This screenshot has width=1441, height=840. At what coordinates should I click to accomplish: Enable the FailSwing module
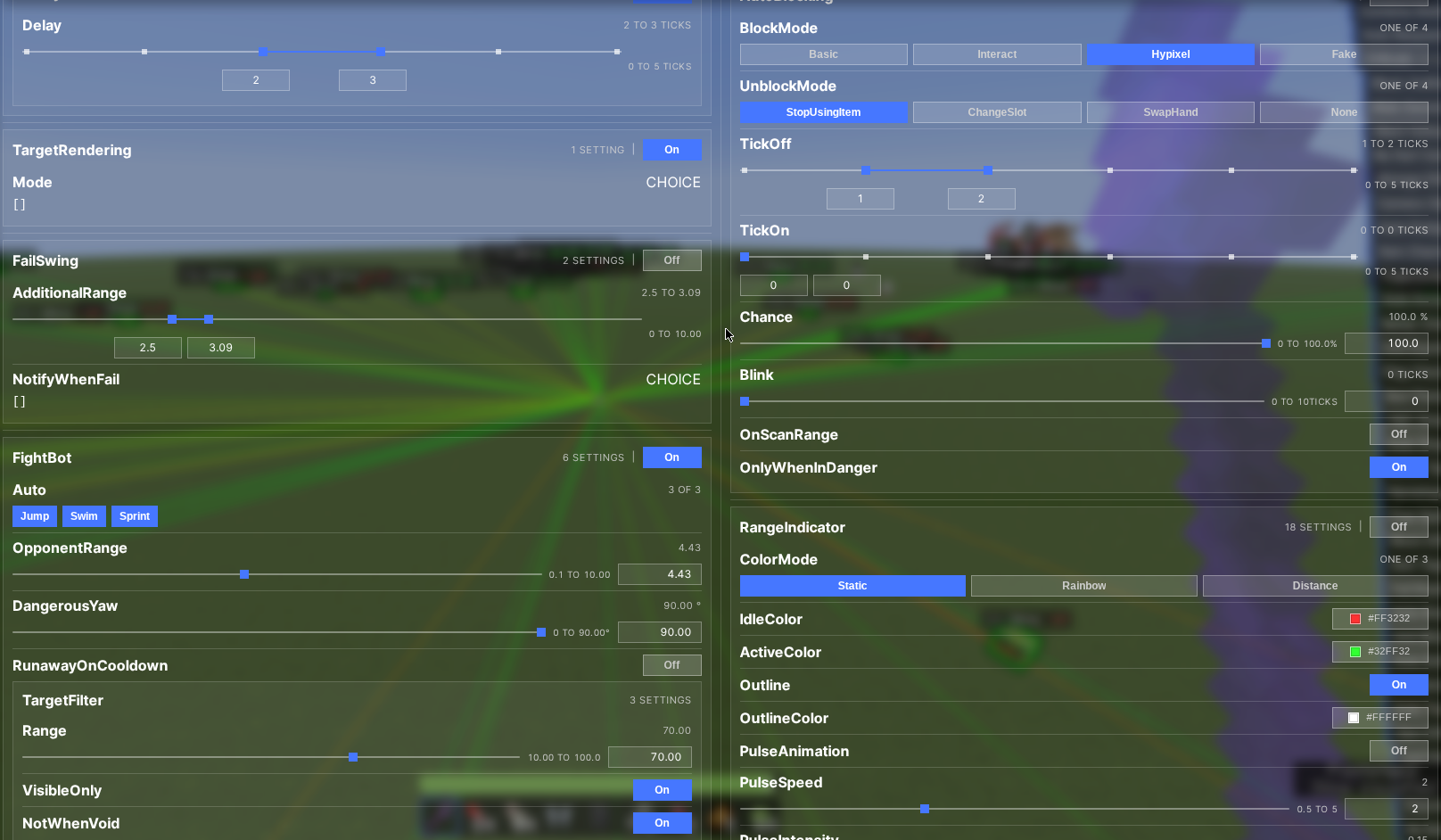(671, 260)
